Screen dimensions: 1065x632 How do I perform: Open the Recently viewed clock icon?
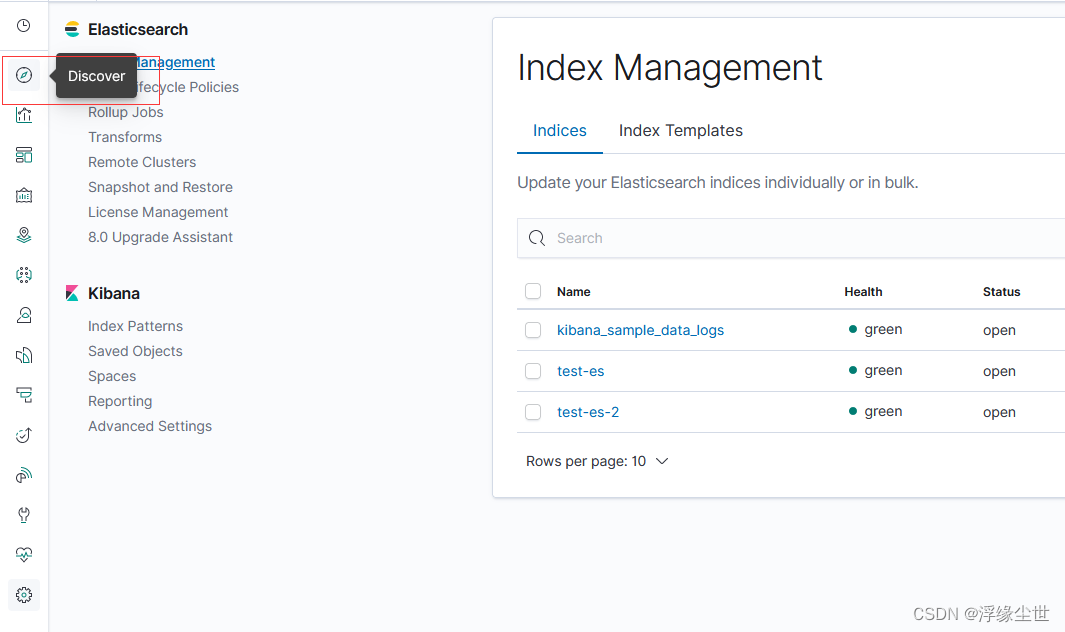(24, 26)
